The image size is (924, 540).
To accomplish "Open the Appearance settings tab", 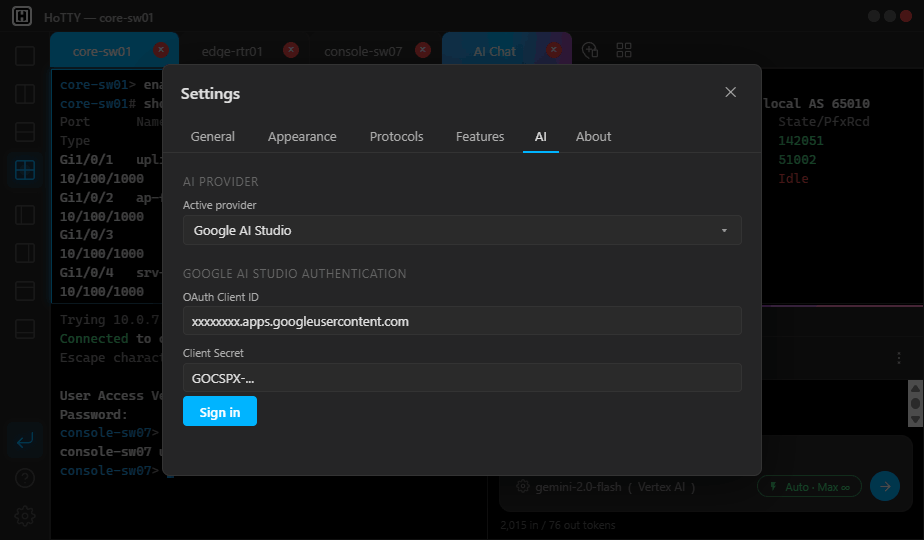I will [x=302, y=137].
